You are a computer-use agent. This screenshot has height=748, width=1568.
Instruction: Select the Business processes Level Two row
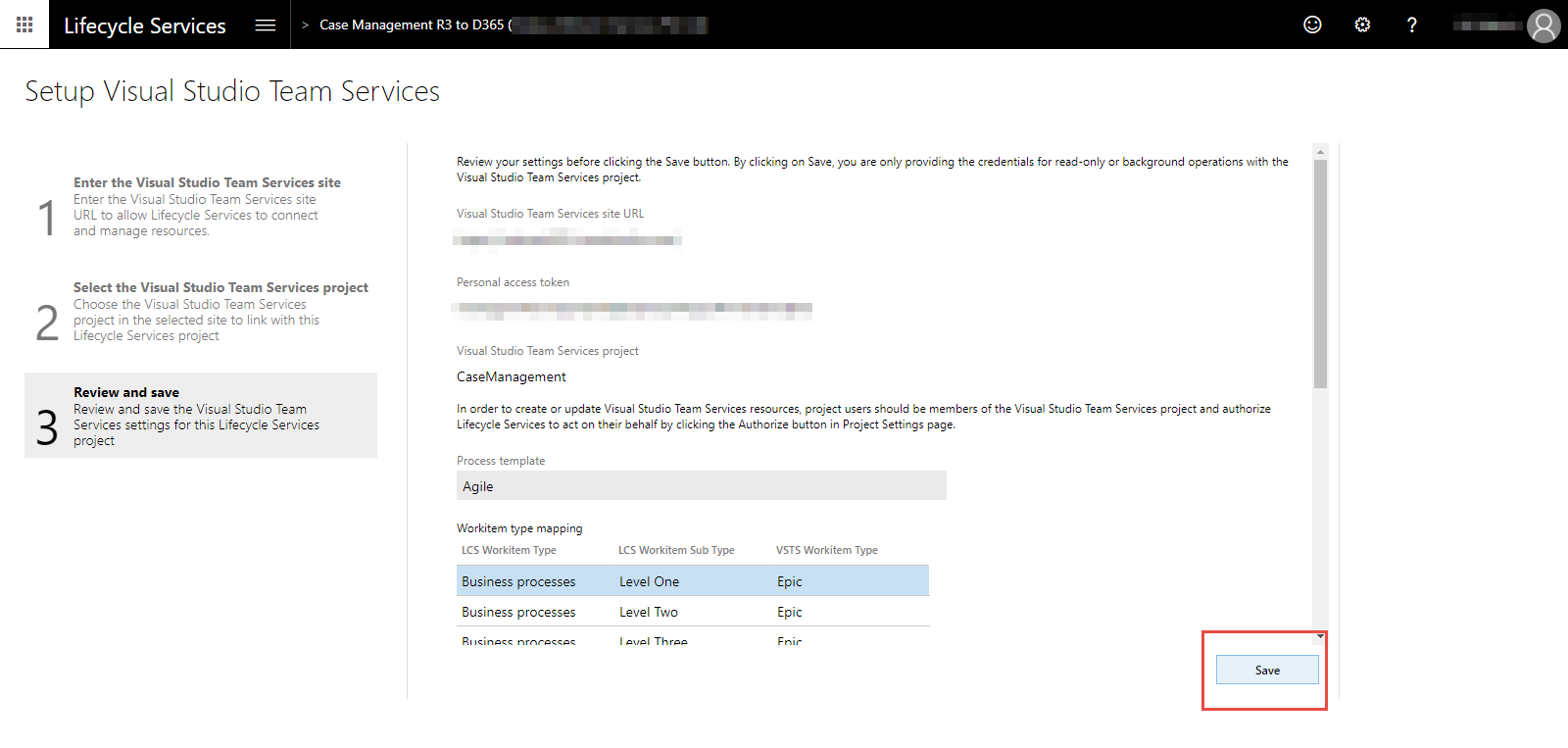point(693,611)
